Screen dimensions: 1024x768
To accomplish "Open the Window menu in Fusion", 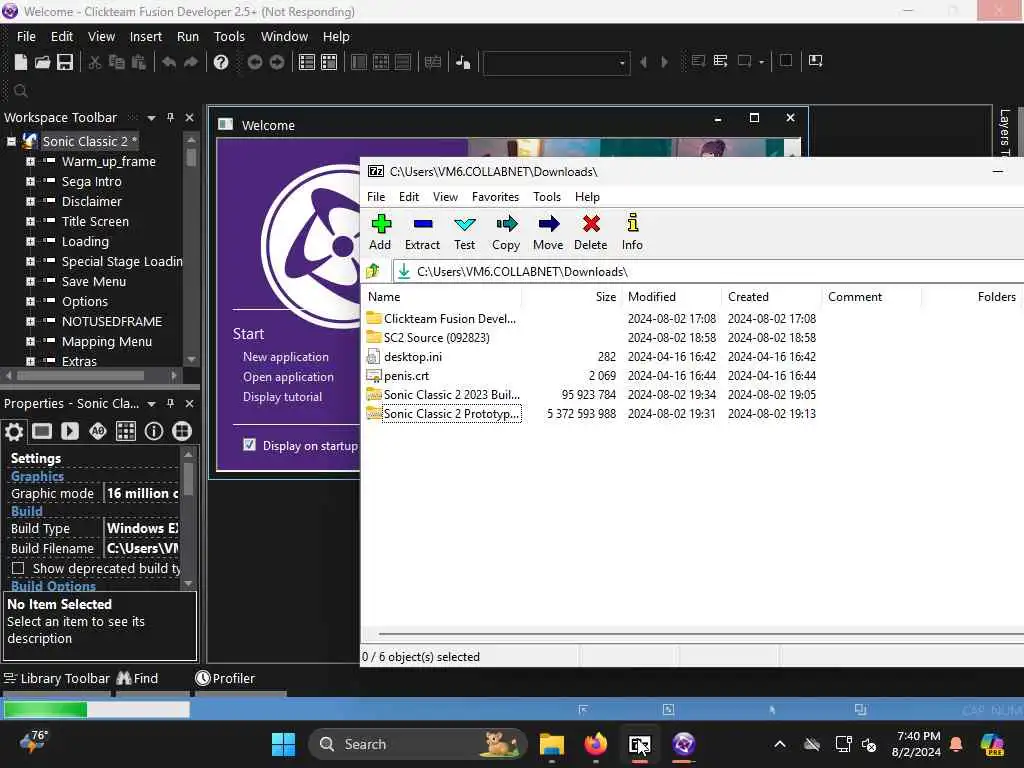I will click(x=284, y=37).
